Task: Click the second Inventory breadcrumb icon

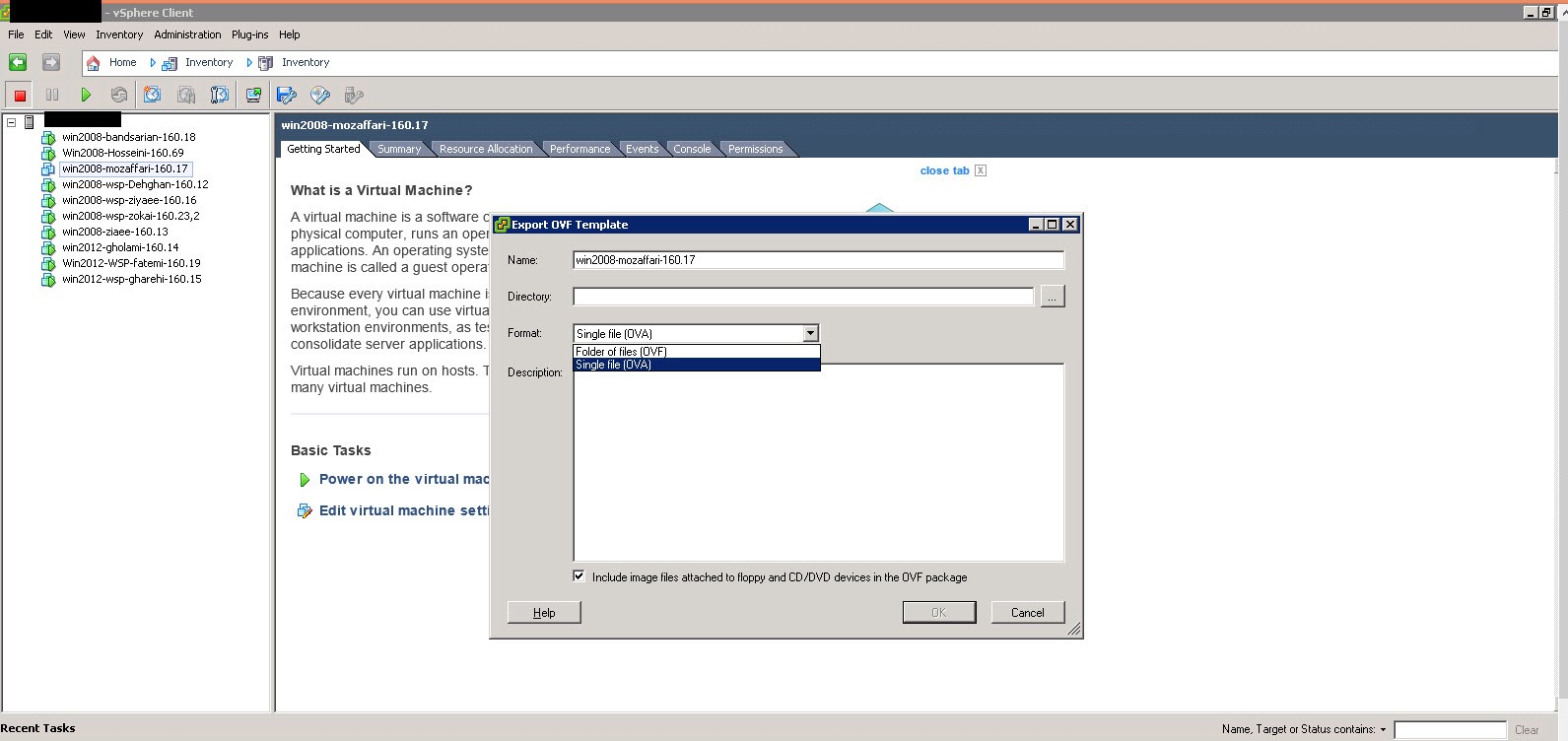Action: 265,63
